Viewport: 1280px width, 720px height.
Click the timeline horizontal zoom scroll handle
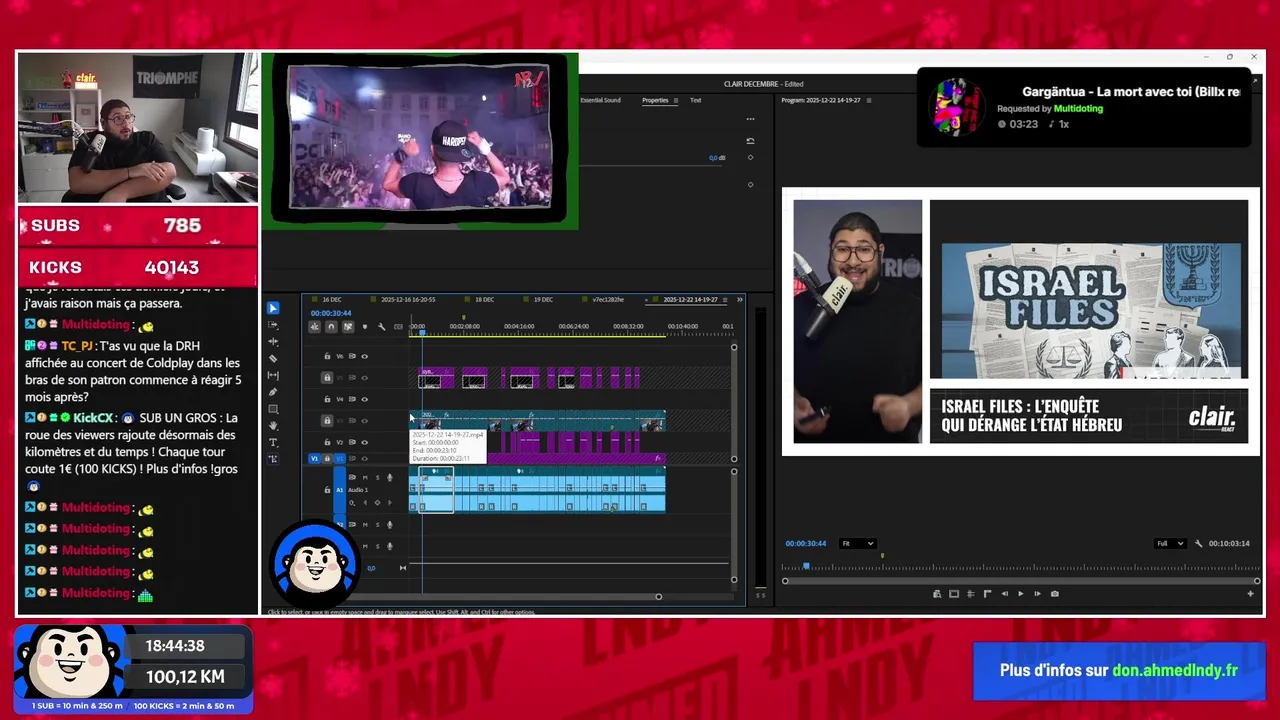tap(658, 597)
